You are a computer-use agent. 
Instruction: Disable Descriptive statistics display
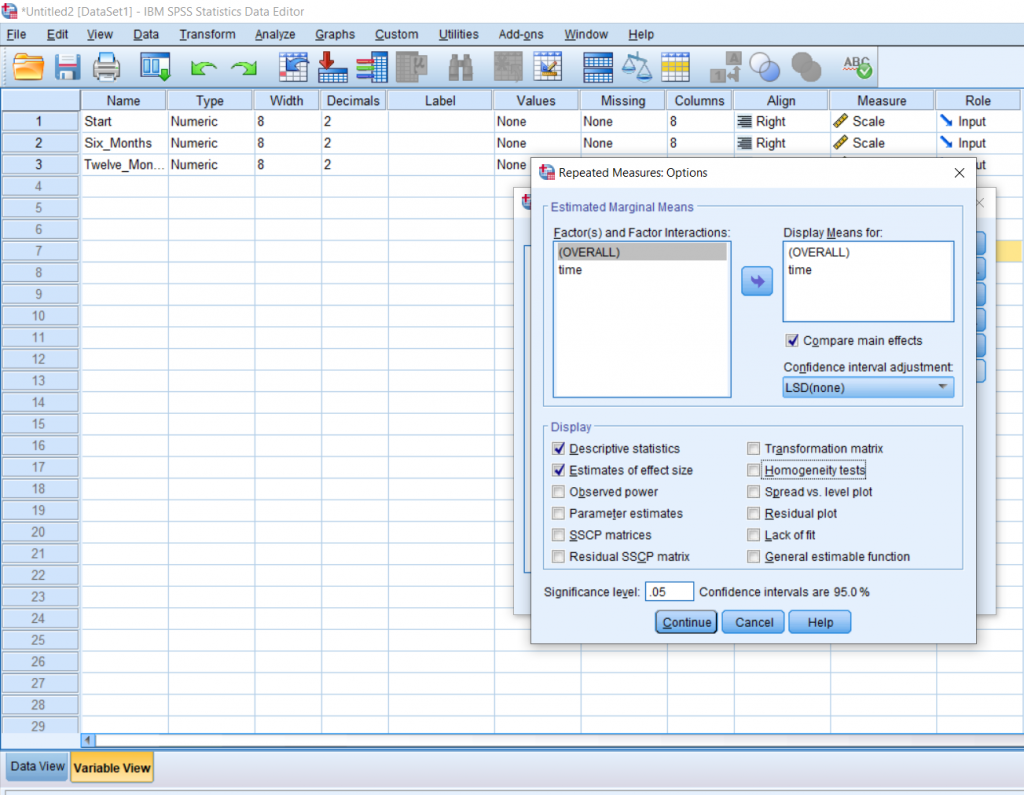(x=558, y=448)
